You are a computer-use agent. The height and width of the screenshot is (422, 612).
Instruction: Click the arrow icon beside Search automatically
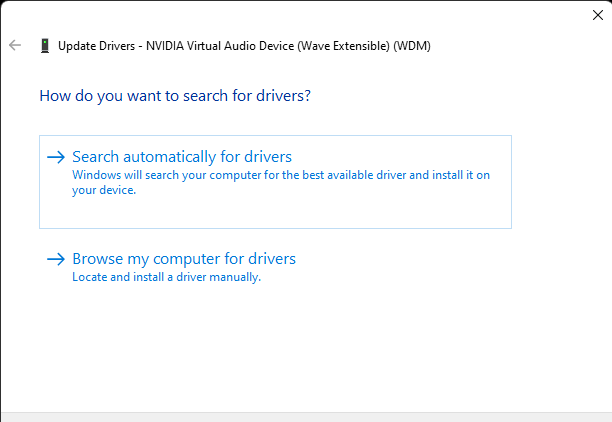coord(56,157)
